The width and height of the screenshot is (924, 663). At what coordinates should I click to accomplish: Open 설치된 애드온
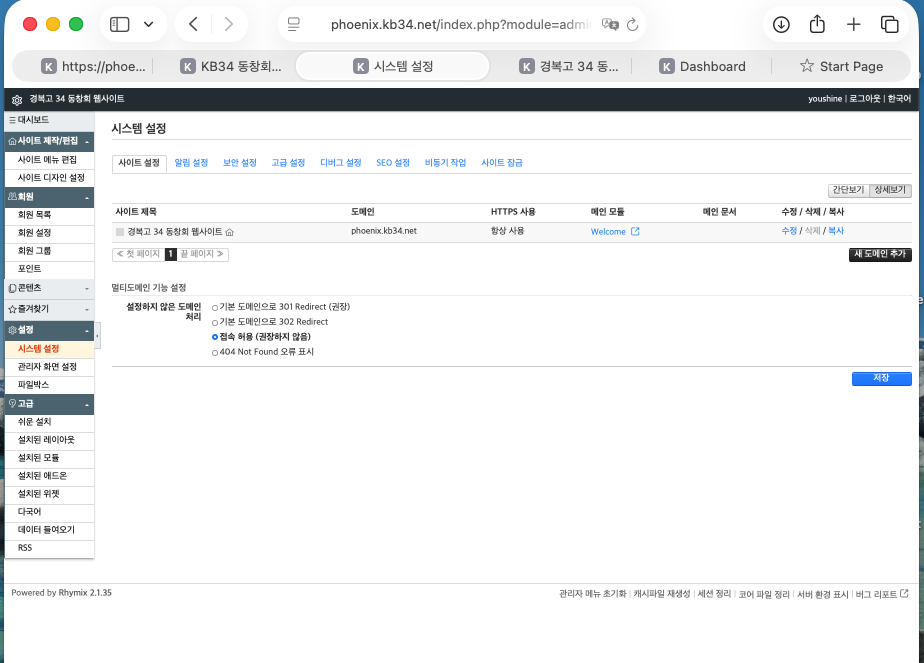tap(49, 476)
